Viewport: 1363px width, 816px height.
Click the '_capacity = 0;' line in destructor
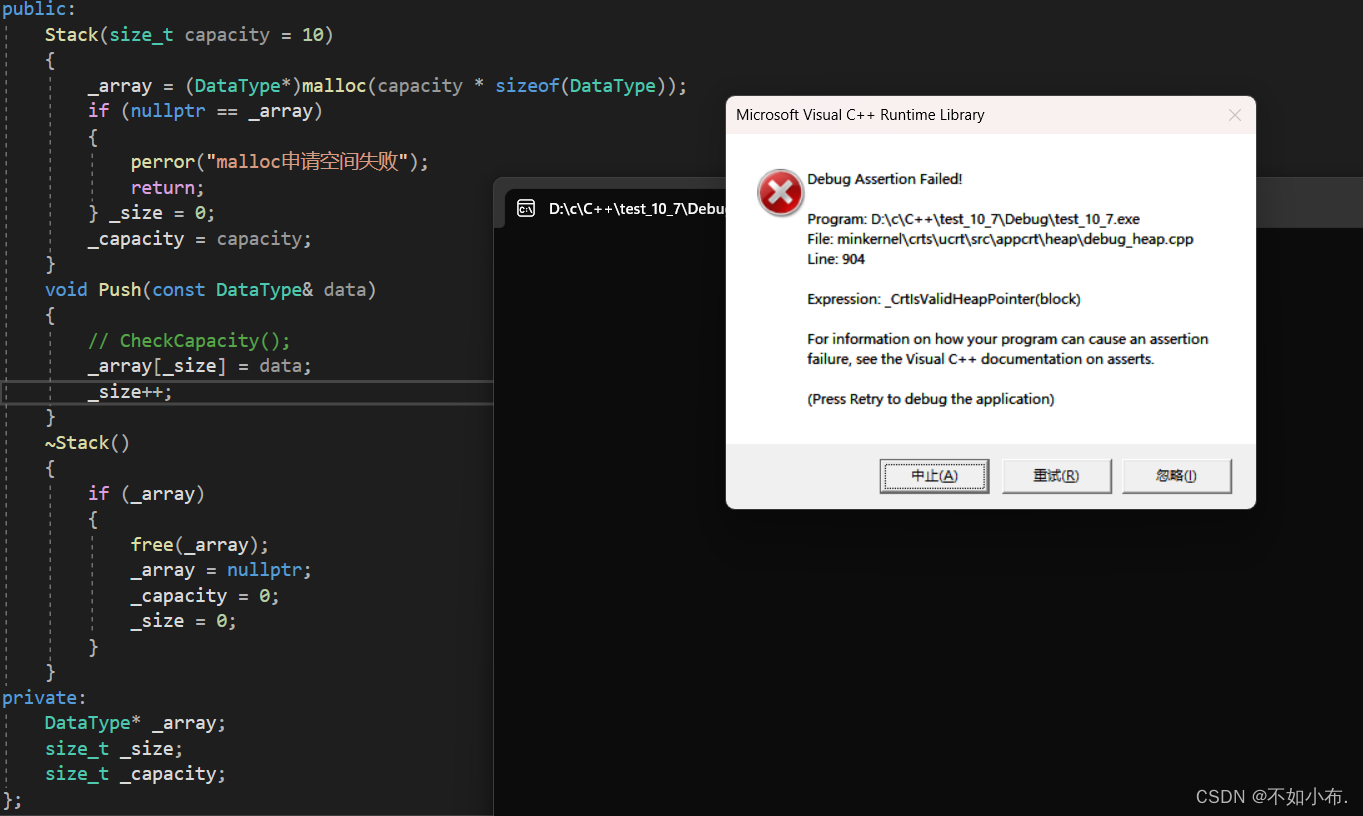205,596
